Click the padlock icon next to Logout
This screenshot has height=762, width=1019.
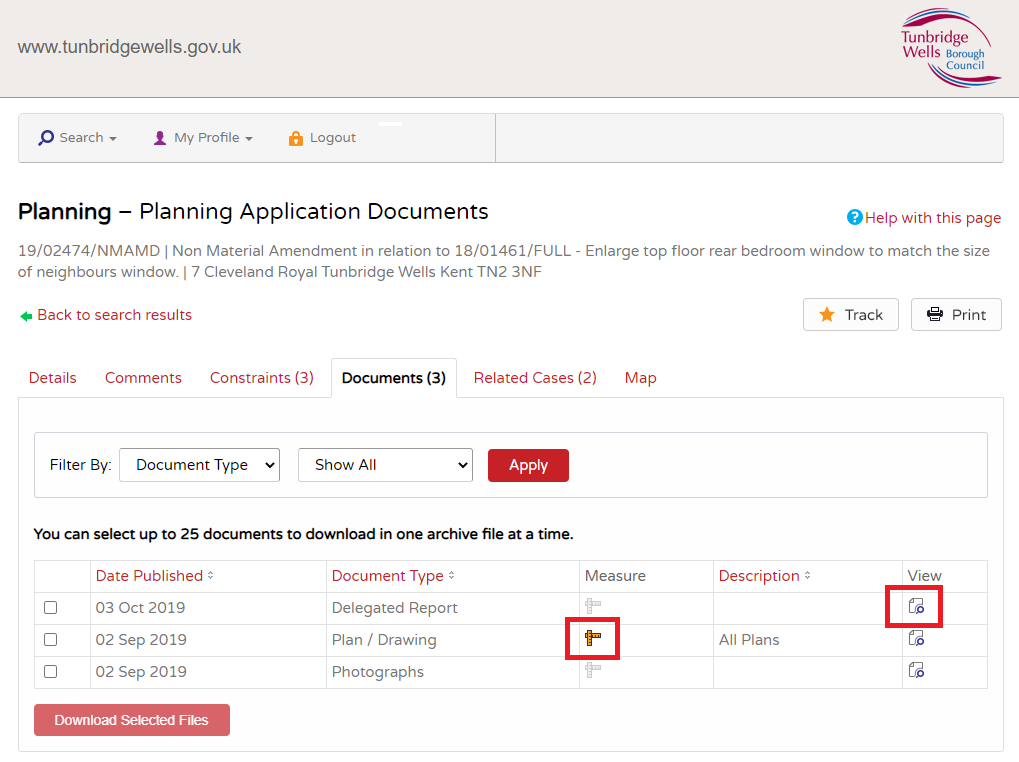(296, 137)
